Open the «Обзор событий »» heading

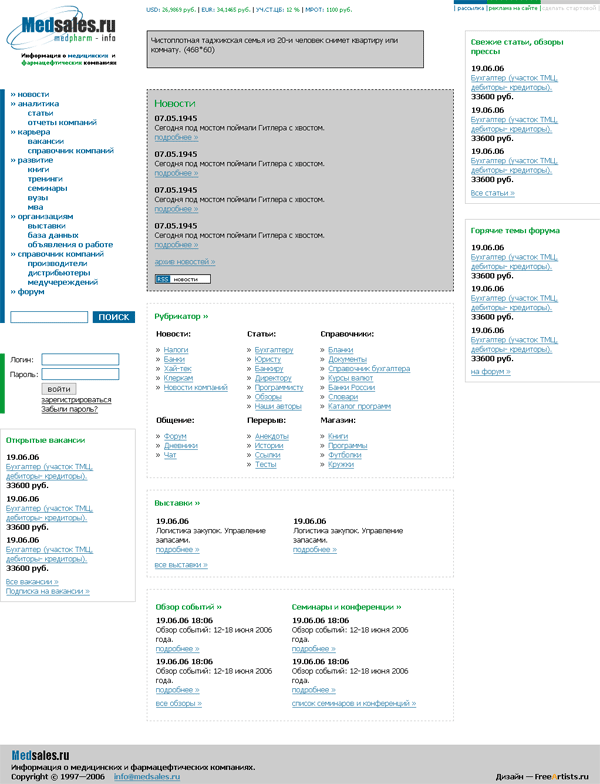[x=188, y=606]
